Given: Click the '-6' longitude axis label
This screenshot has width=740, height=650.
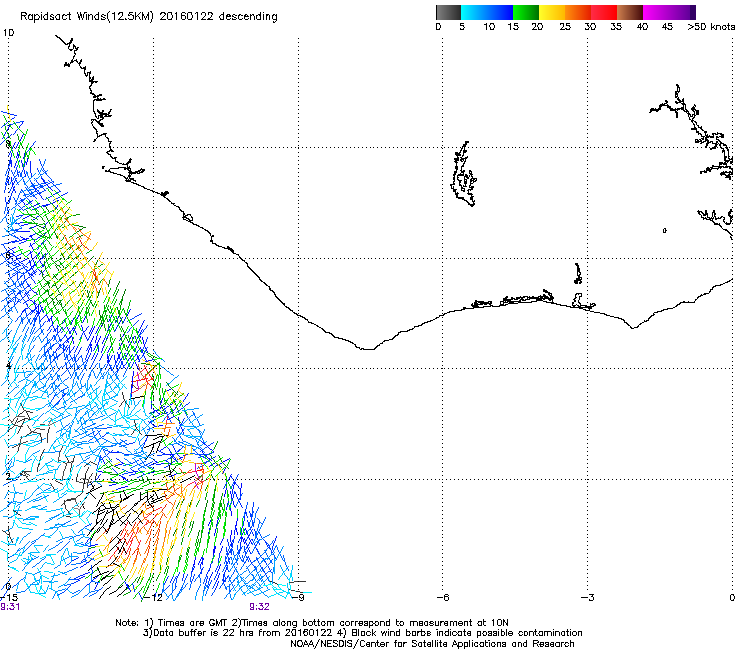Looking at the screenshot, I should [443, 597].
